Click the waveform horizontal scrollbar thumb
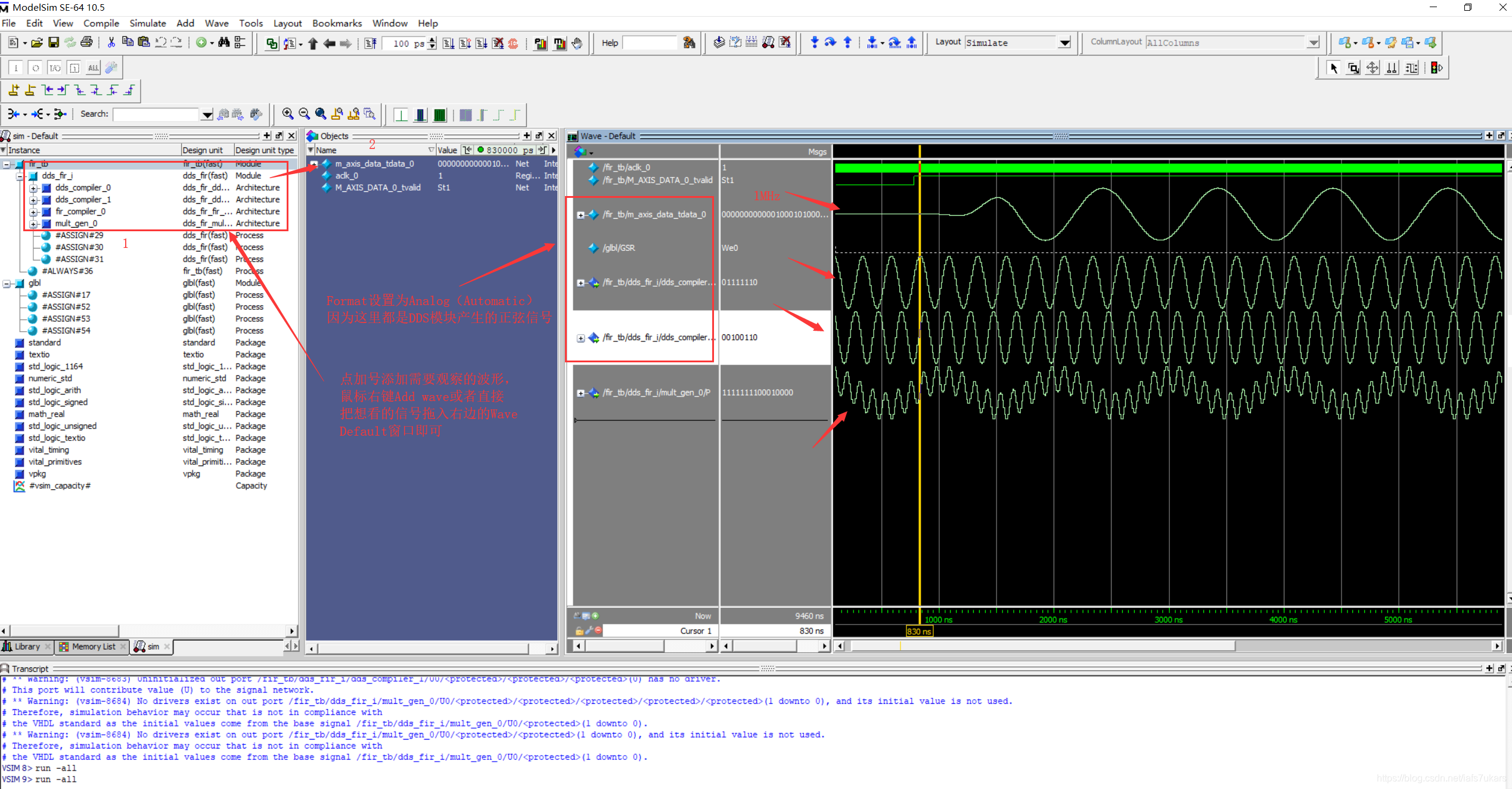Image resolution: width=1512 pixels, height=789 pixels. coord(1043,646)
